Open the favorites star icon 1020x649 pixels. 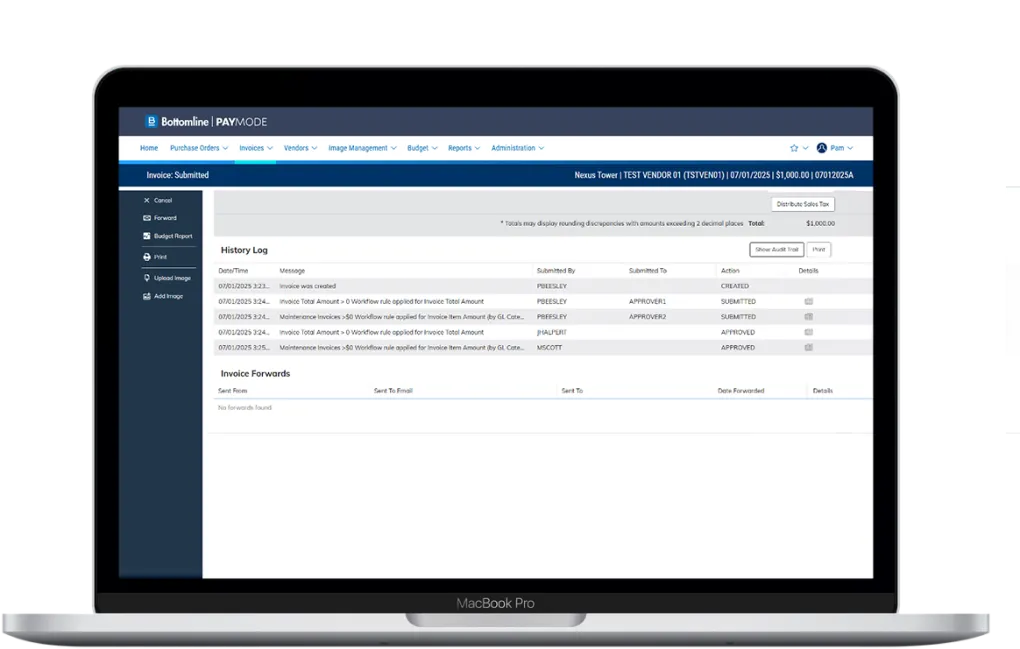tap(794, 148)
